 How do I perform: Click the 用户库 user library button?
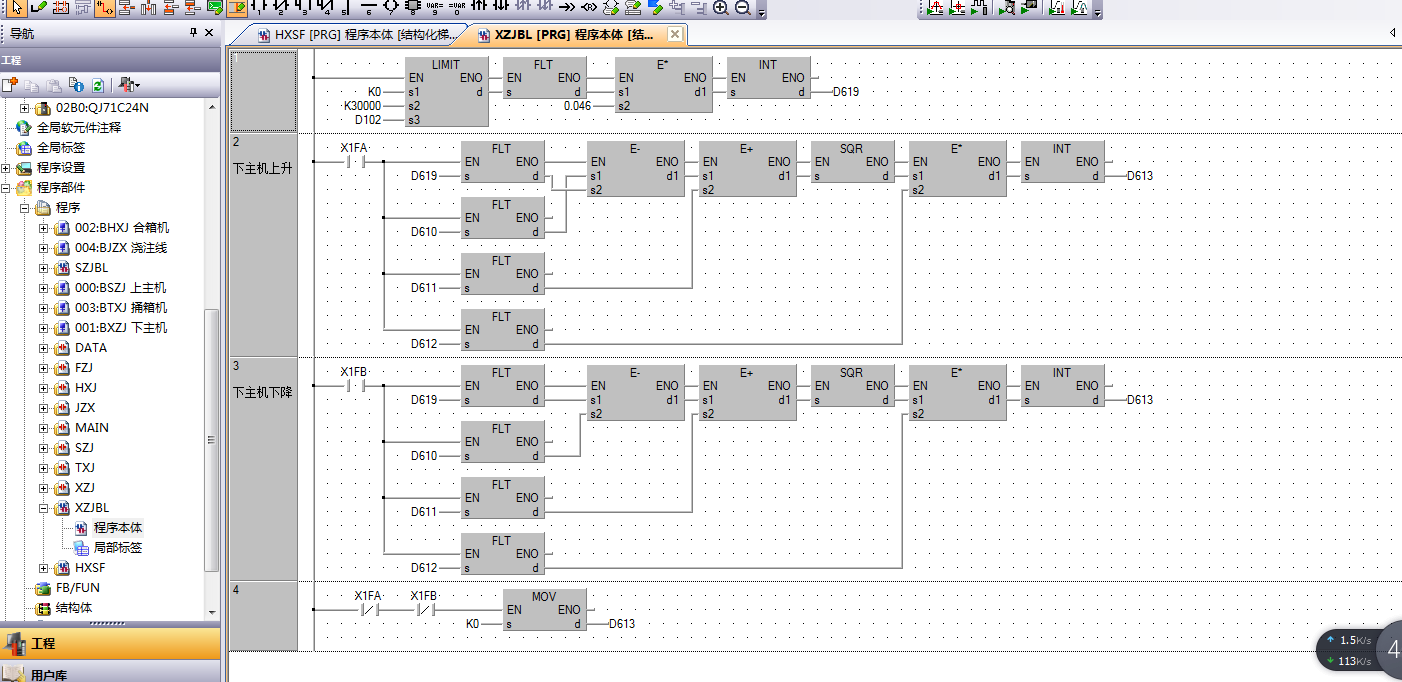pyautogui.click(x=48, y=675)
